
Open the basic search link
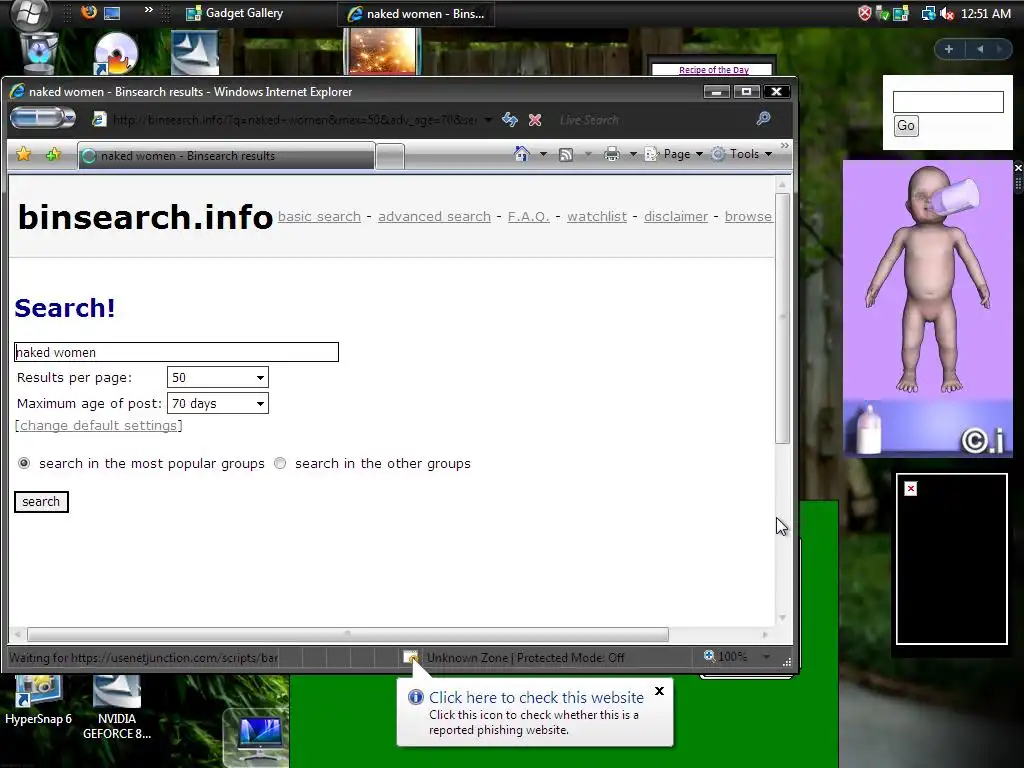point(319,216)
